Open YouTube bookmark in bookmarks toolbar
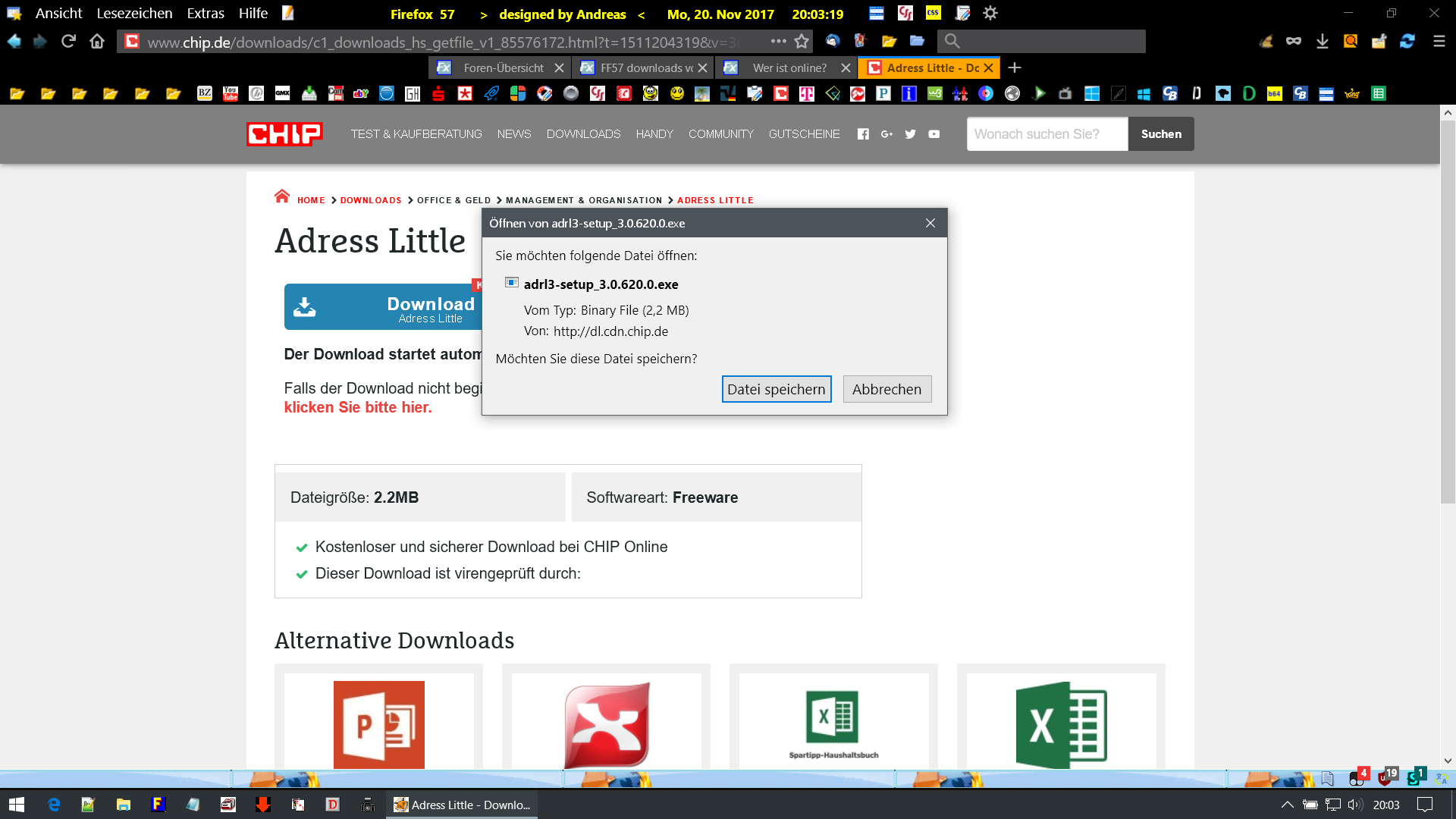The image size is (1456, 819). (231, 93)
